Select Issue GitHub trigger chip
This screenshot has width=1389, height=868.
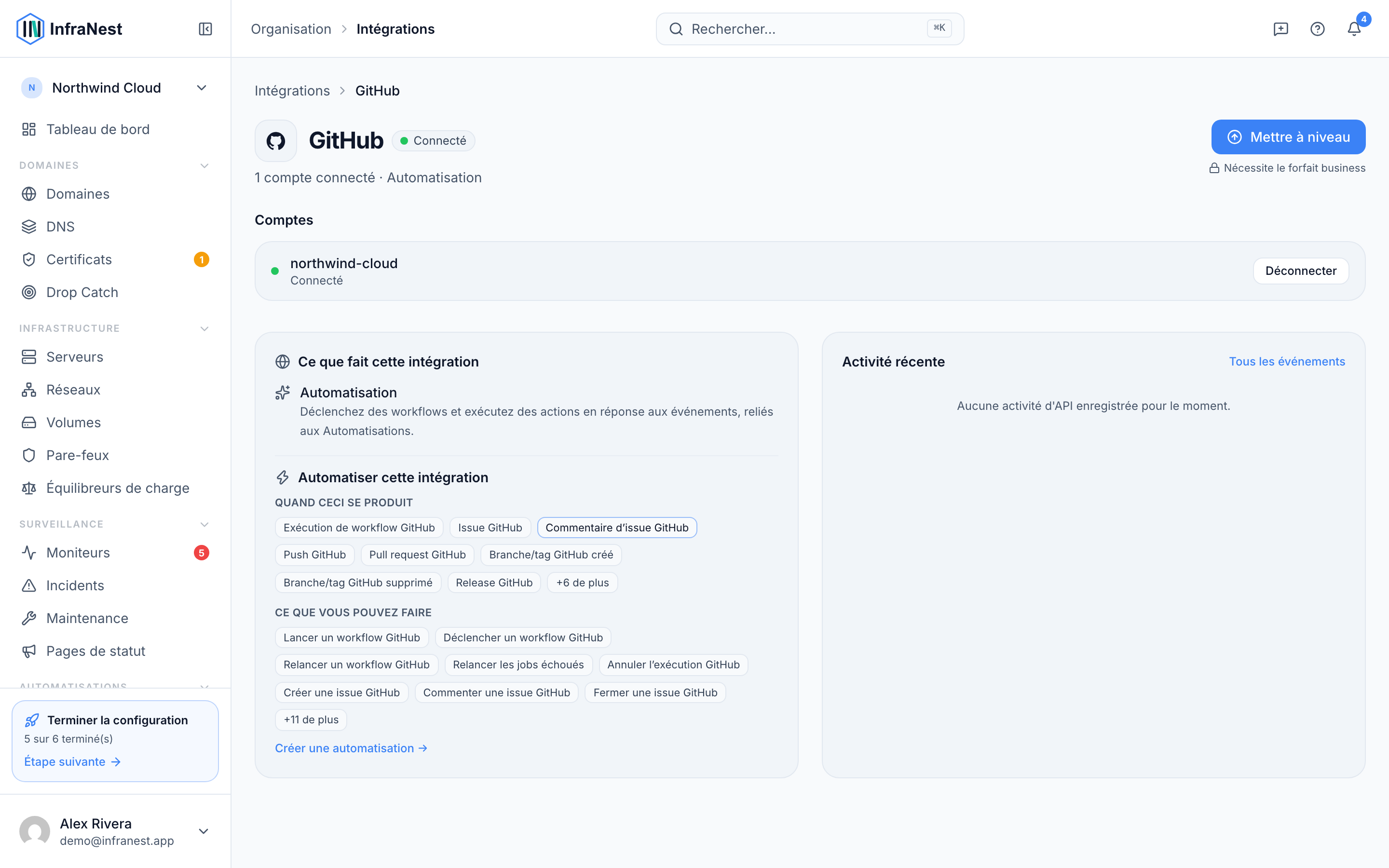[490, 528]
